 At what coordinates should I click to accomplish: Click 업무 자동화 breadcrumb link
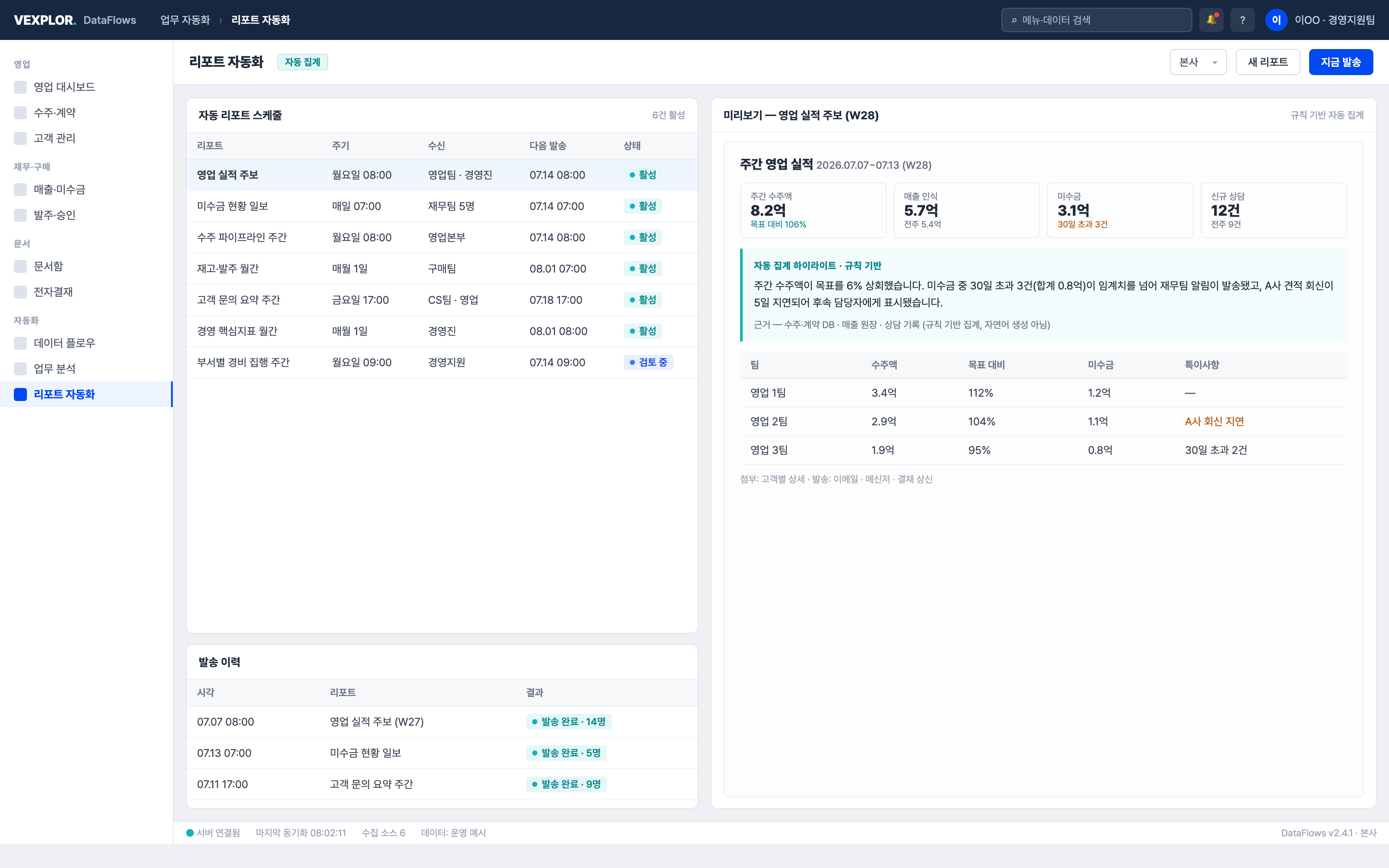coord(185,20)
